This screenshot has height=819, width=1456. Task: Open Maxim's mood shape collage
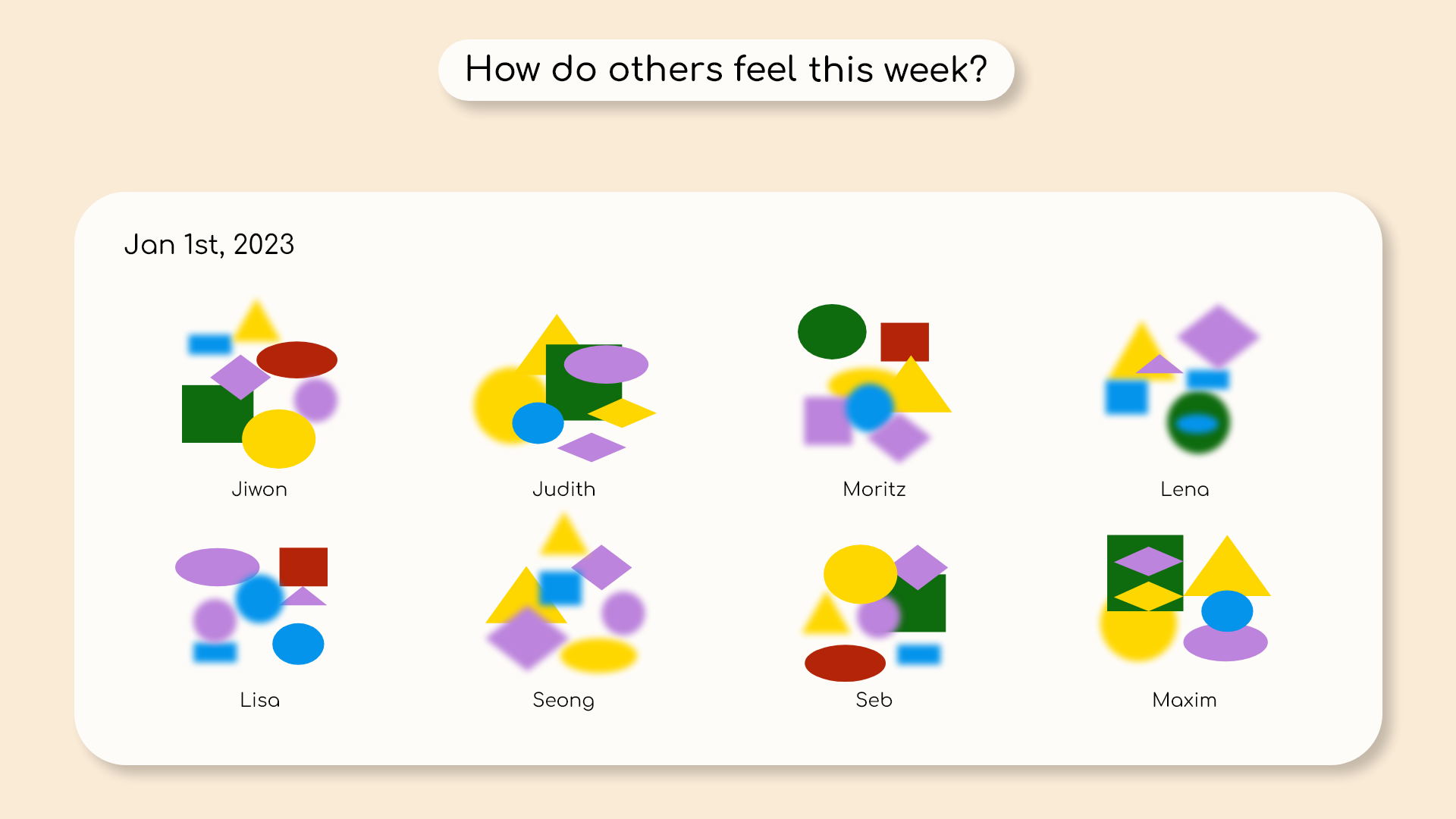[1185, 598]
